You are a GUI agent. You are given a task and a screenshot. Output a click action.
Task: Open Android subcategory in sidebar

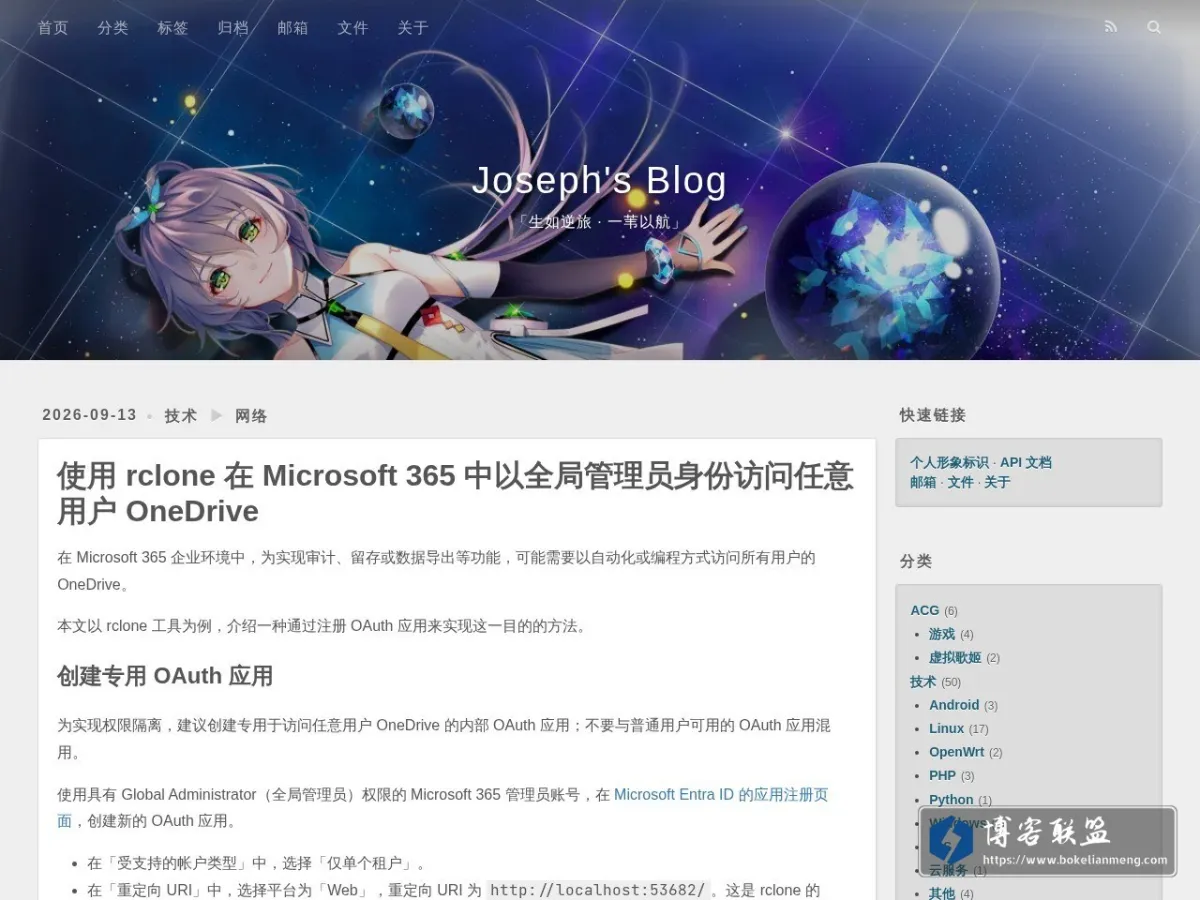click(x=954, y=705)
